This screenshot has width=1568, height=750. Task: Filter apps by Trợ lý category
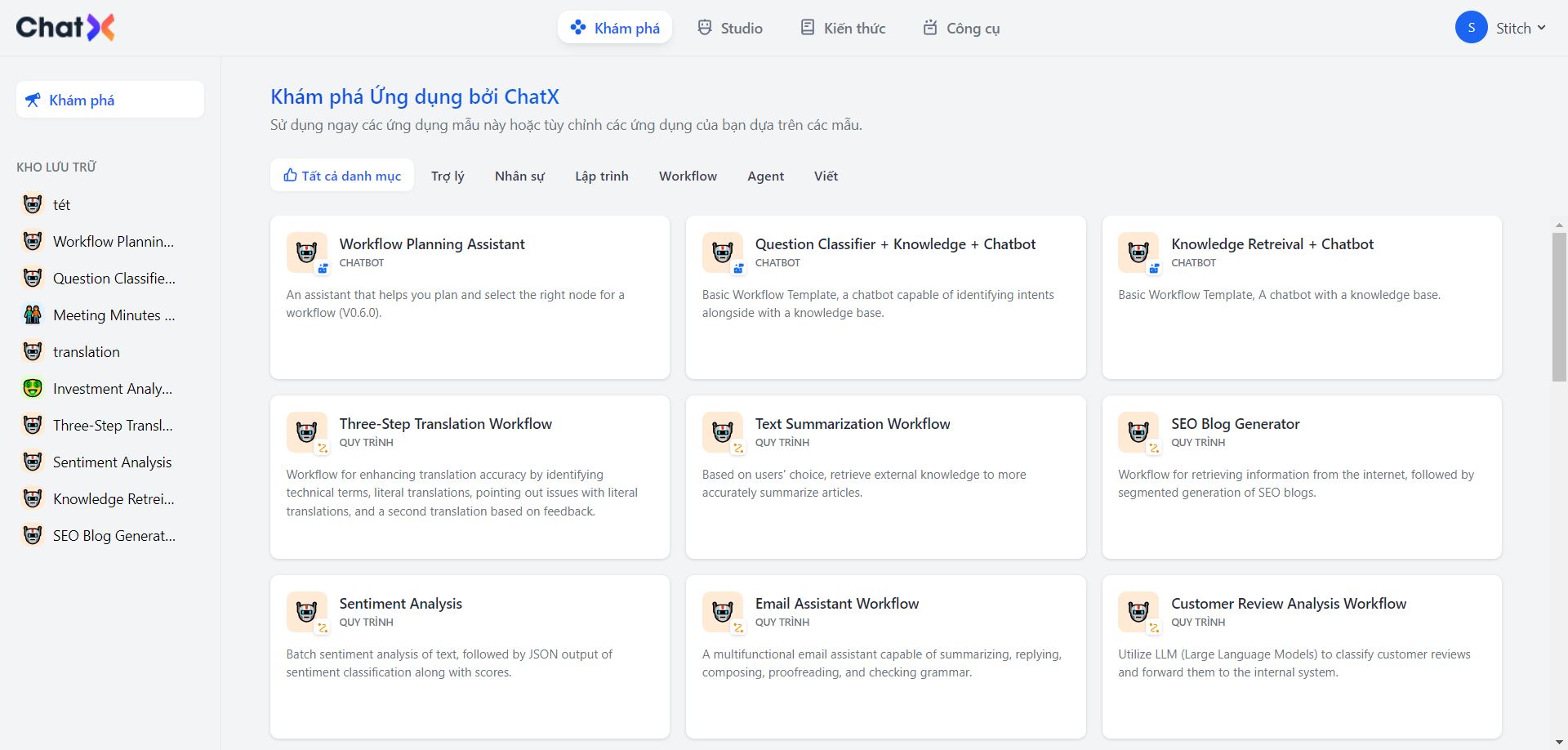448,176
